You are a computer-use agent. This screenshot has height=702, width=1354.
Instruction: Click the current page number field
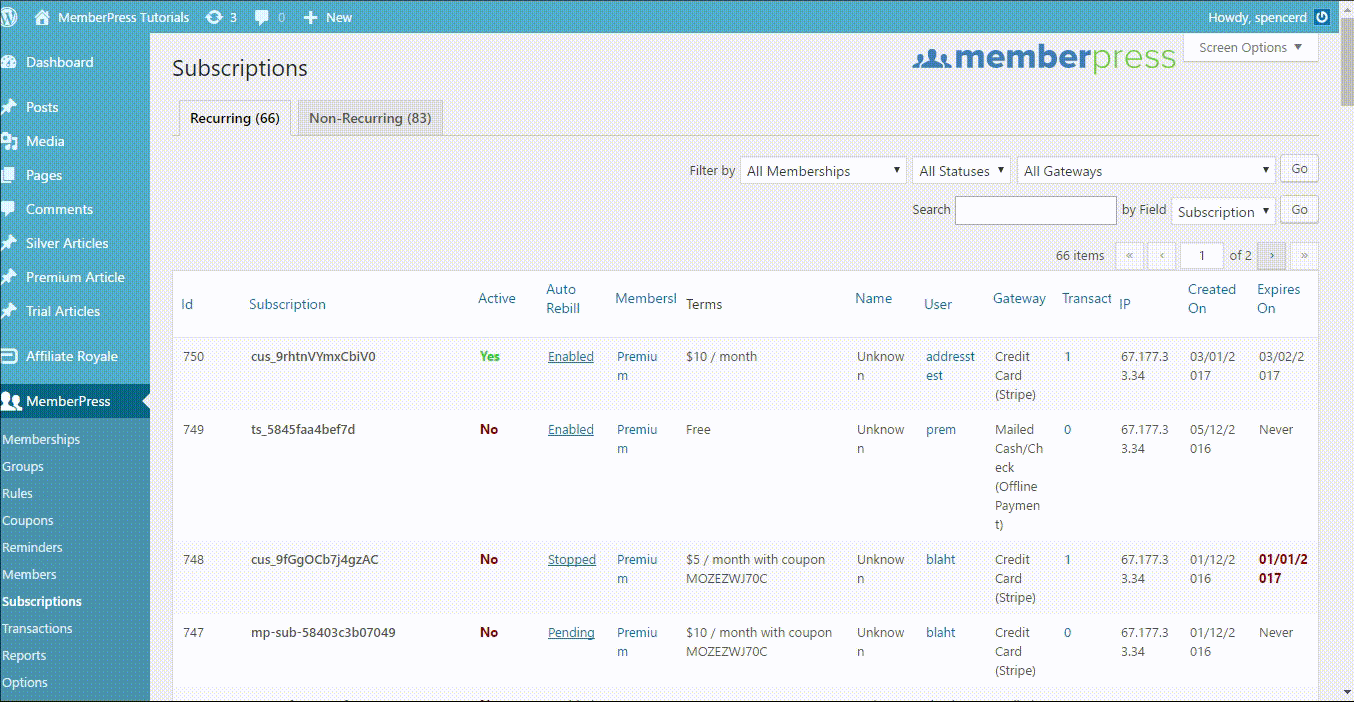1202,255
